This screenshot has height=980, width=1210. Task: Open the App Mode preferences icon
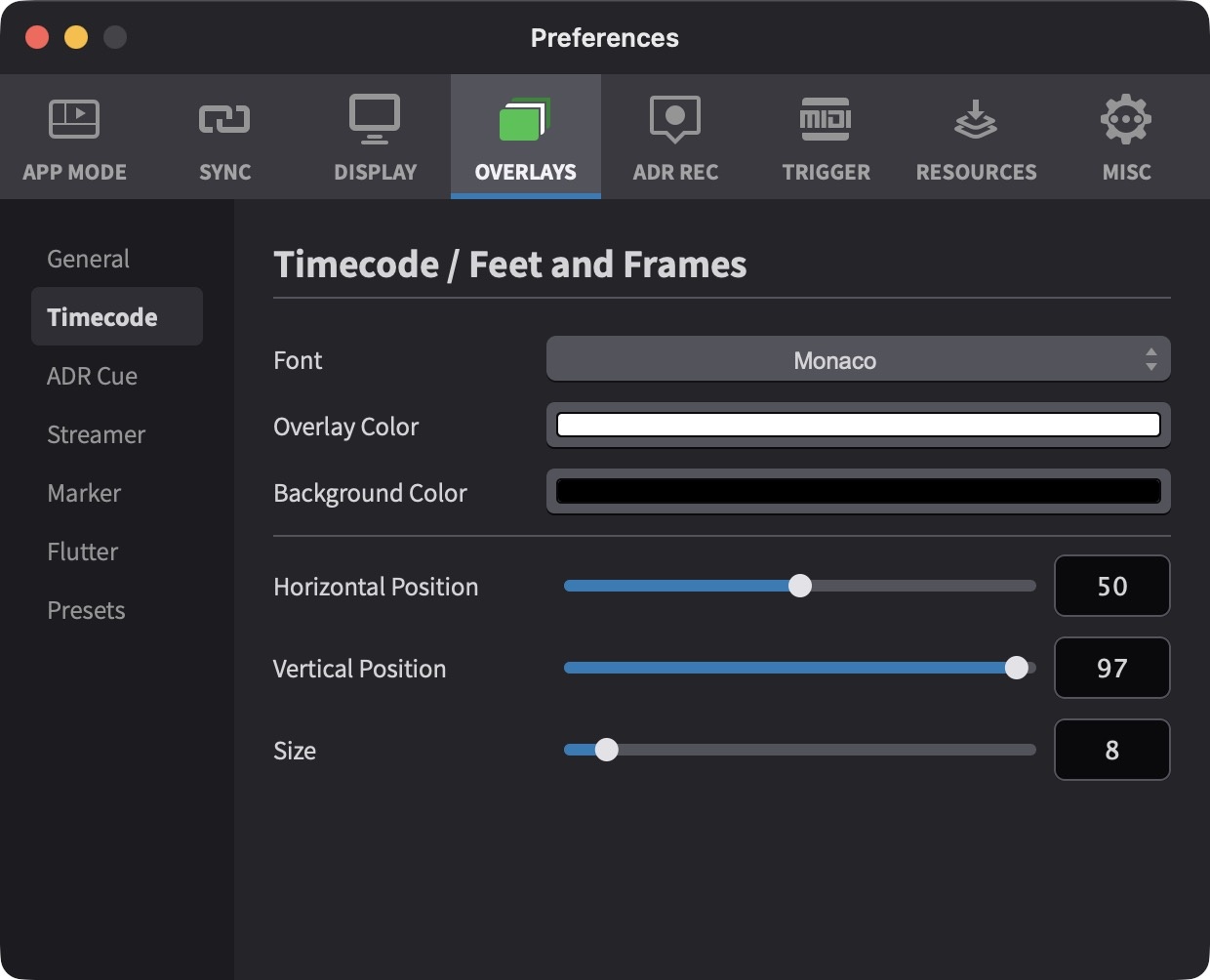pyautogui.click(x=74, y=119)
